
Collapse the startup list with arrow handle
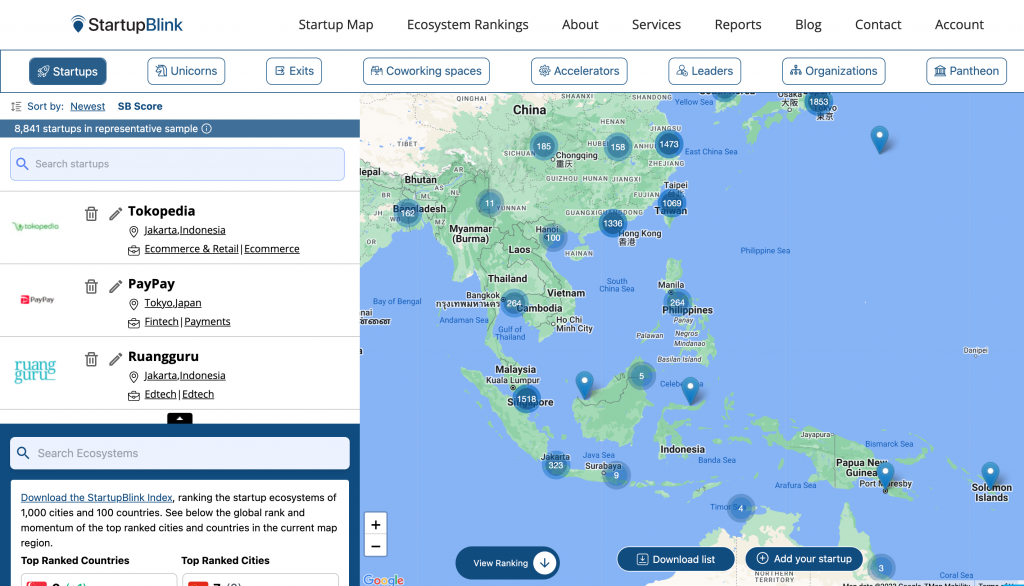(179, 419)
